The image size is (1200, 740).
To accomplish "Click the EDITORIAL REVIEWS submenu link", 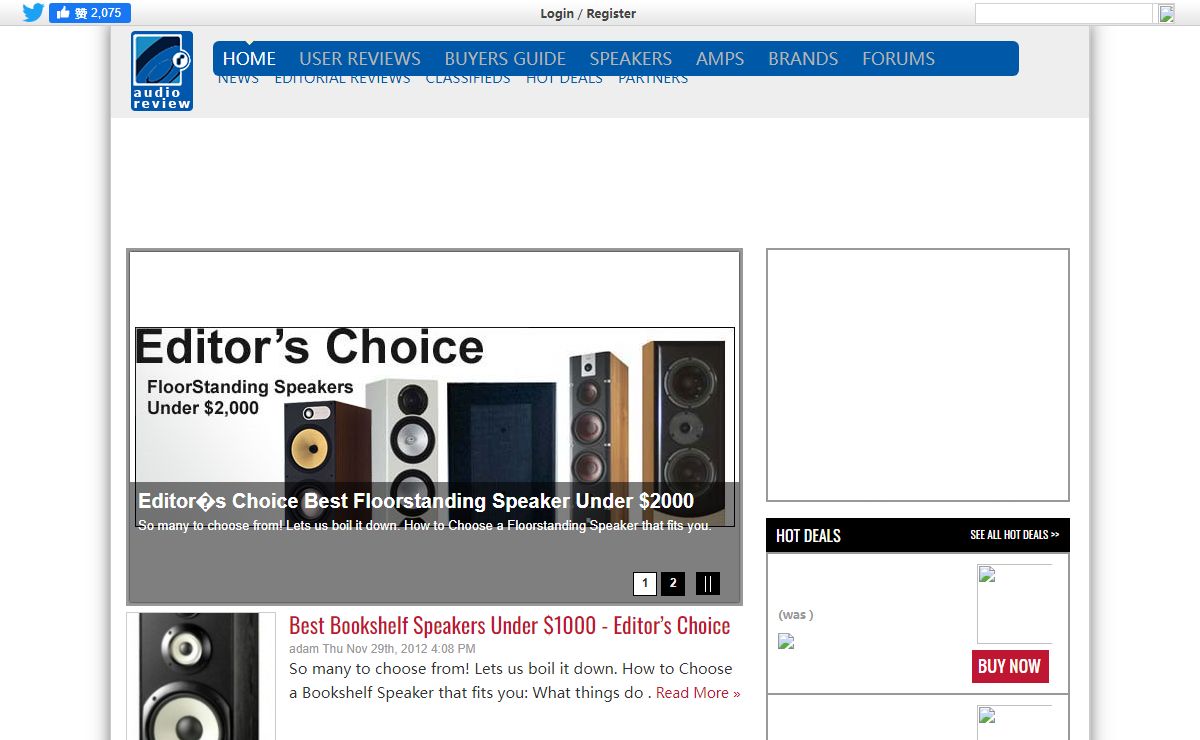I will tap(342, 80).
